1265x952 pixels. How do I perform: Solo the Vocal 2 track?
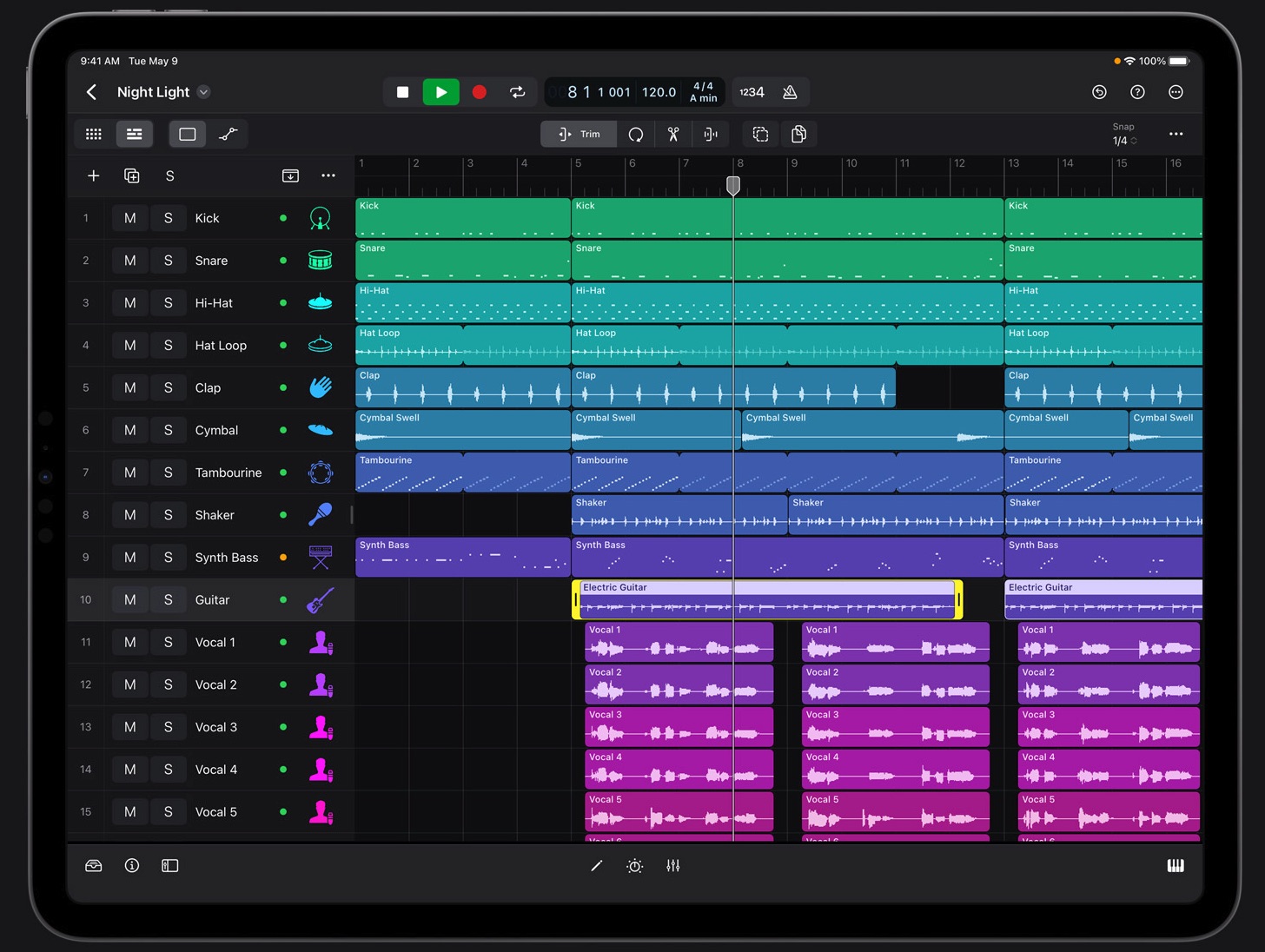pyautogui.click(x=169, y=684)
